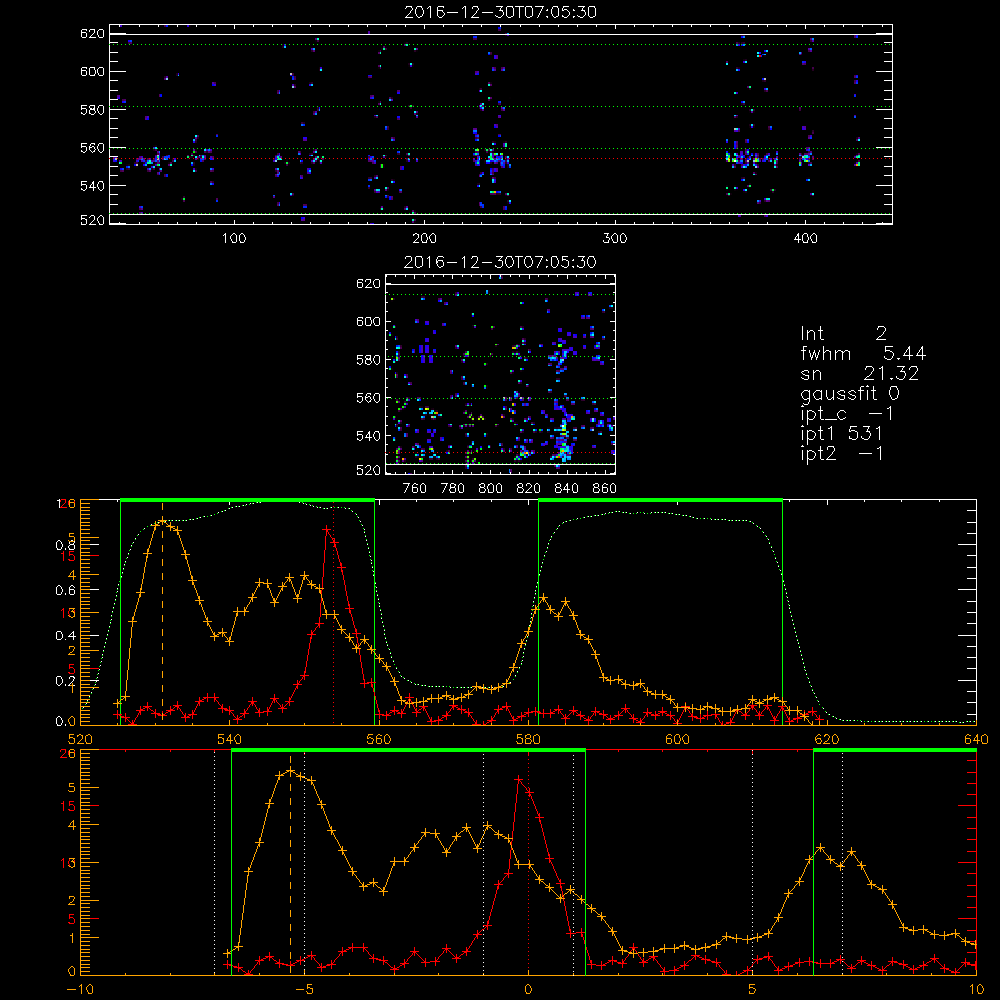The image size is (1000, 1000).
Task: Click the top plot title 2016-12-30T07:05:30
Action: (501, 12)
